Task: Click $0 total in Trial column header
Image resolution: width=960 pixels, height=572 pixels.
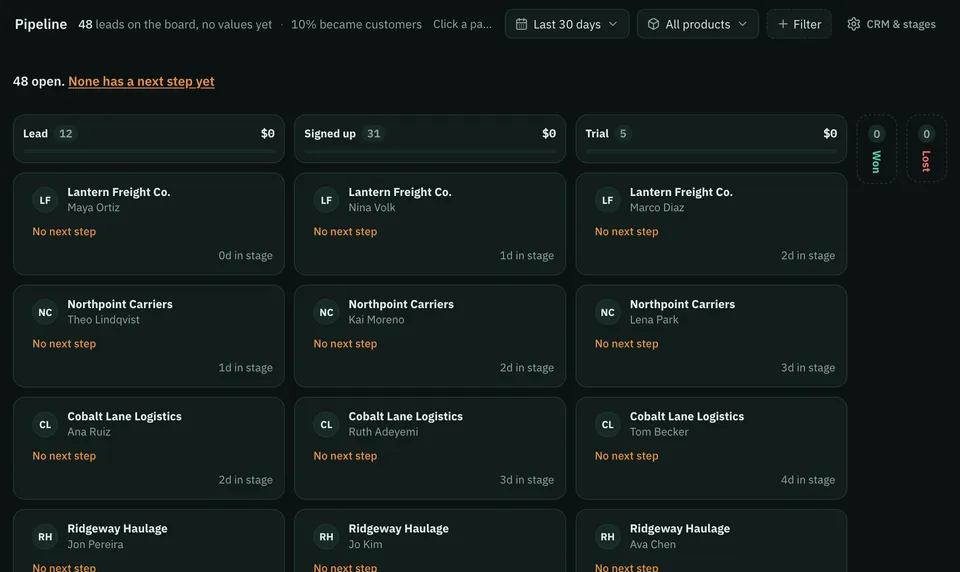Action: pos(830,134)
